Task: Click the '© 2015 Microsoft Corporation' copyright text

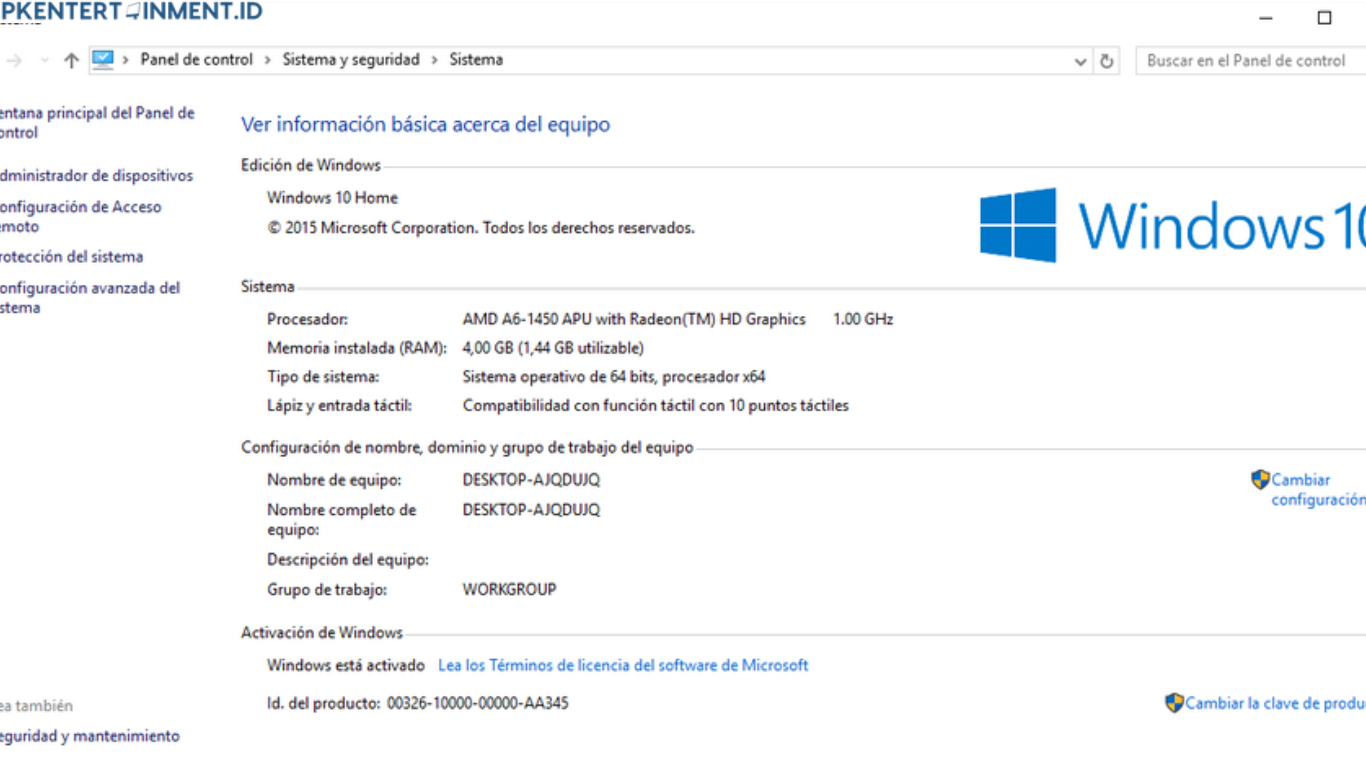Action: tap(481, 228)
